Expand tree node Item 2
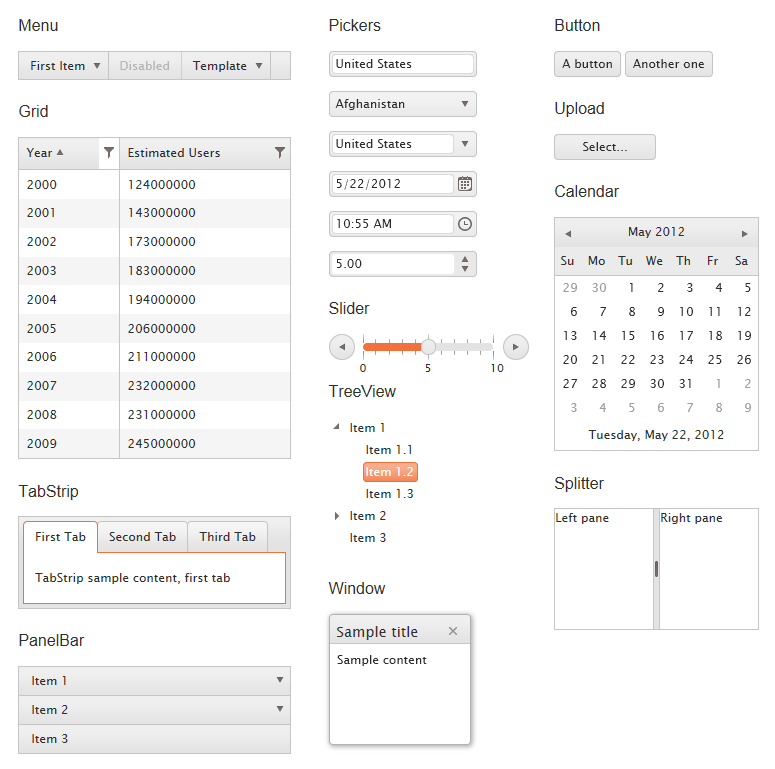The width and height of the screenshot is (775, 769). pyautogui.click(x=337, y=516)
